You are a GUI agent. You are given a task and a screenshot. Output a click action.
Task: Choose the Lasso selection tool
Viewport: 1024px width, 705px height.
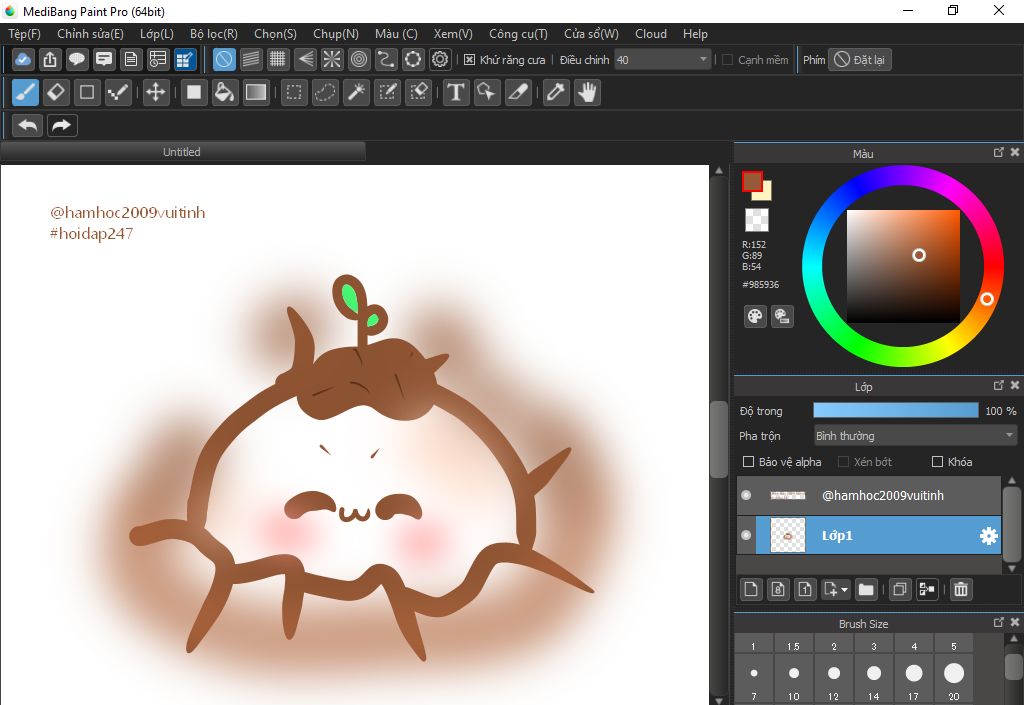(325, 92)
